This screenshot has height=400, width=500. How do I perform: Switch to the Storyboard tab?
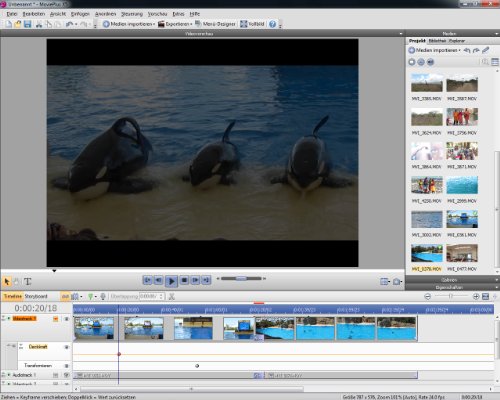(x=36, y=296)
